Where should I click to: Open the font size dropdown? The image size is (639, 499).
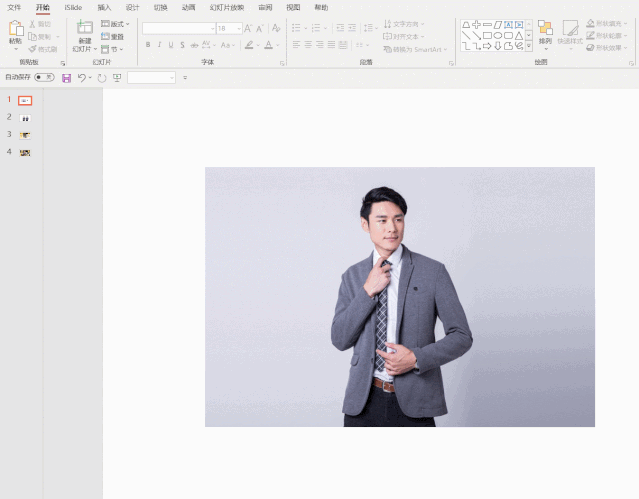click(239, 29)
